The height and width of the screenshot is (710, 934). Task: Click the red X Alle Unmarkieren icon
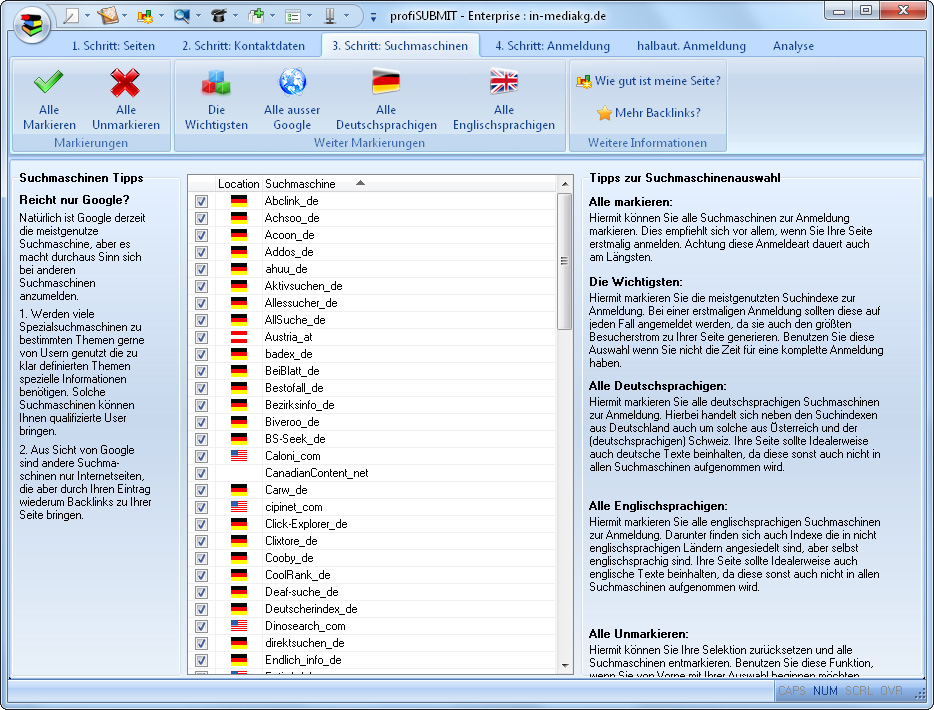pos(125,82)
